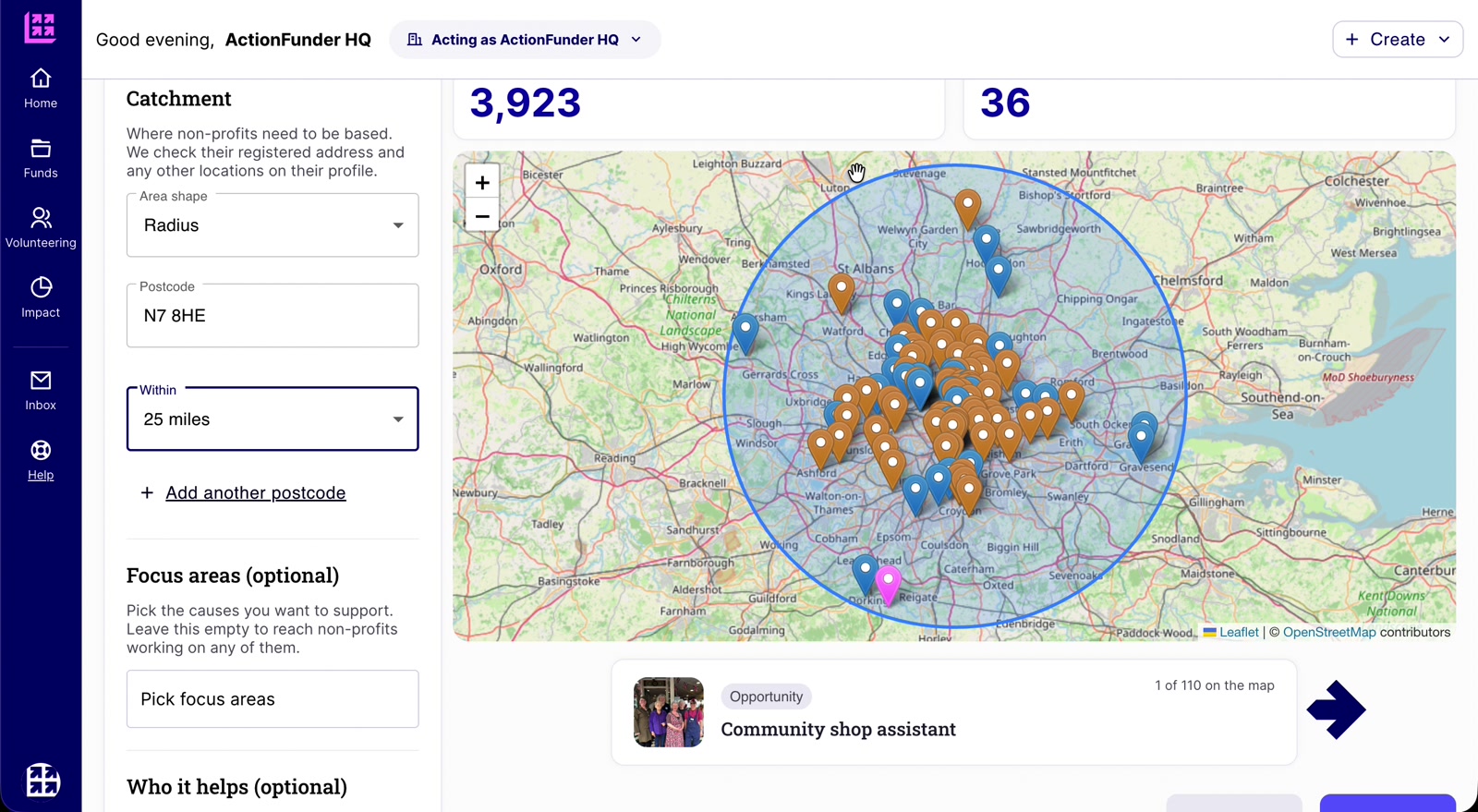Open Help in sidebar
This screenshot has height=812, width=1478.
click(x=41, y=461)
